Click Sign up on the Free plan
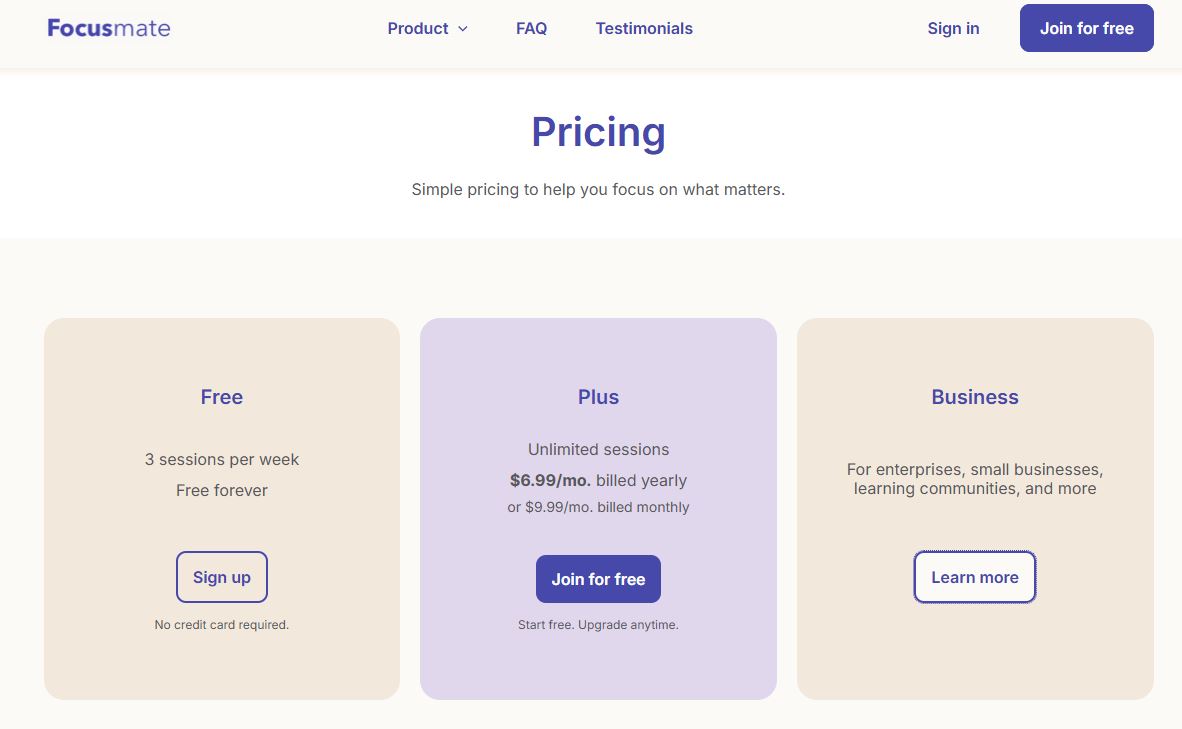The image size is (1182, 729). click(221, 577)
